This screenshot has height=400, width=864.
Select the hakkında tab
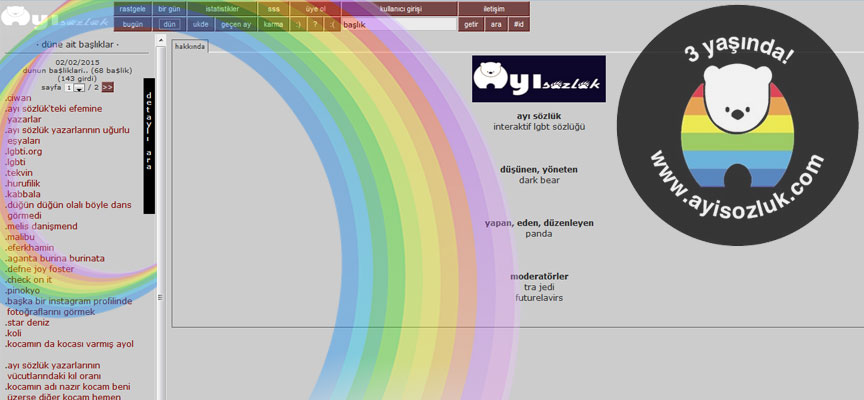(190, 47)
